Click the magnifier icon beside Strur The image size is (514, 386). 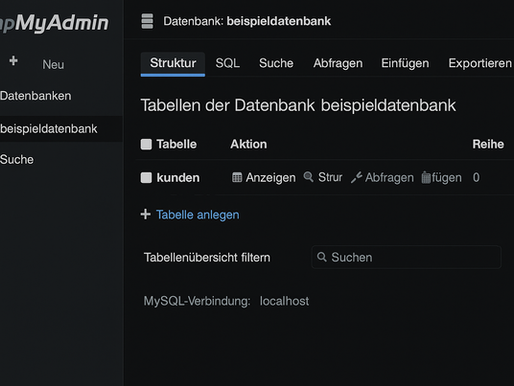point(308,177)
